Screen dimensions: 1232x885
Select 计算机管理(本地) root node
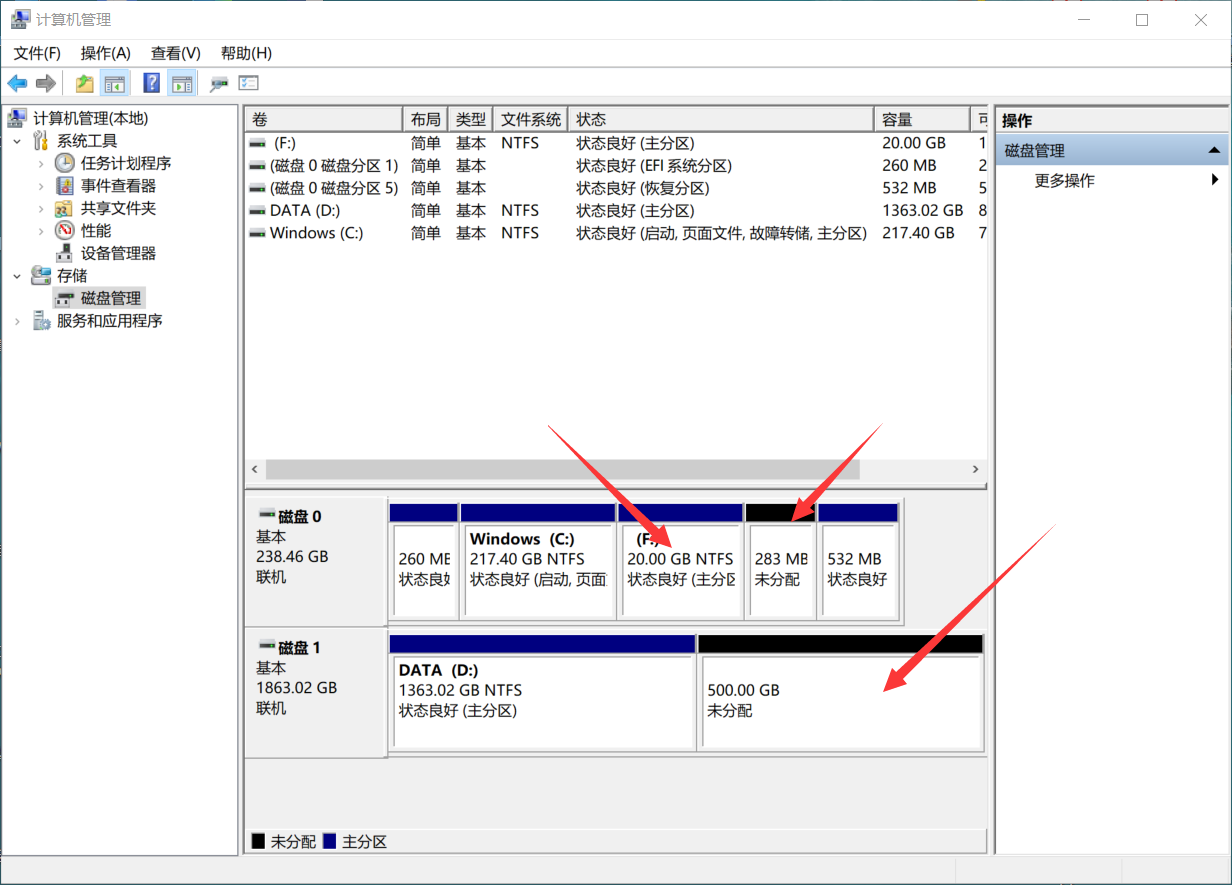coord(90,118)
